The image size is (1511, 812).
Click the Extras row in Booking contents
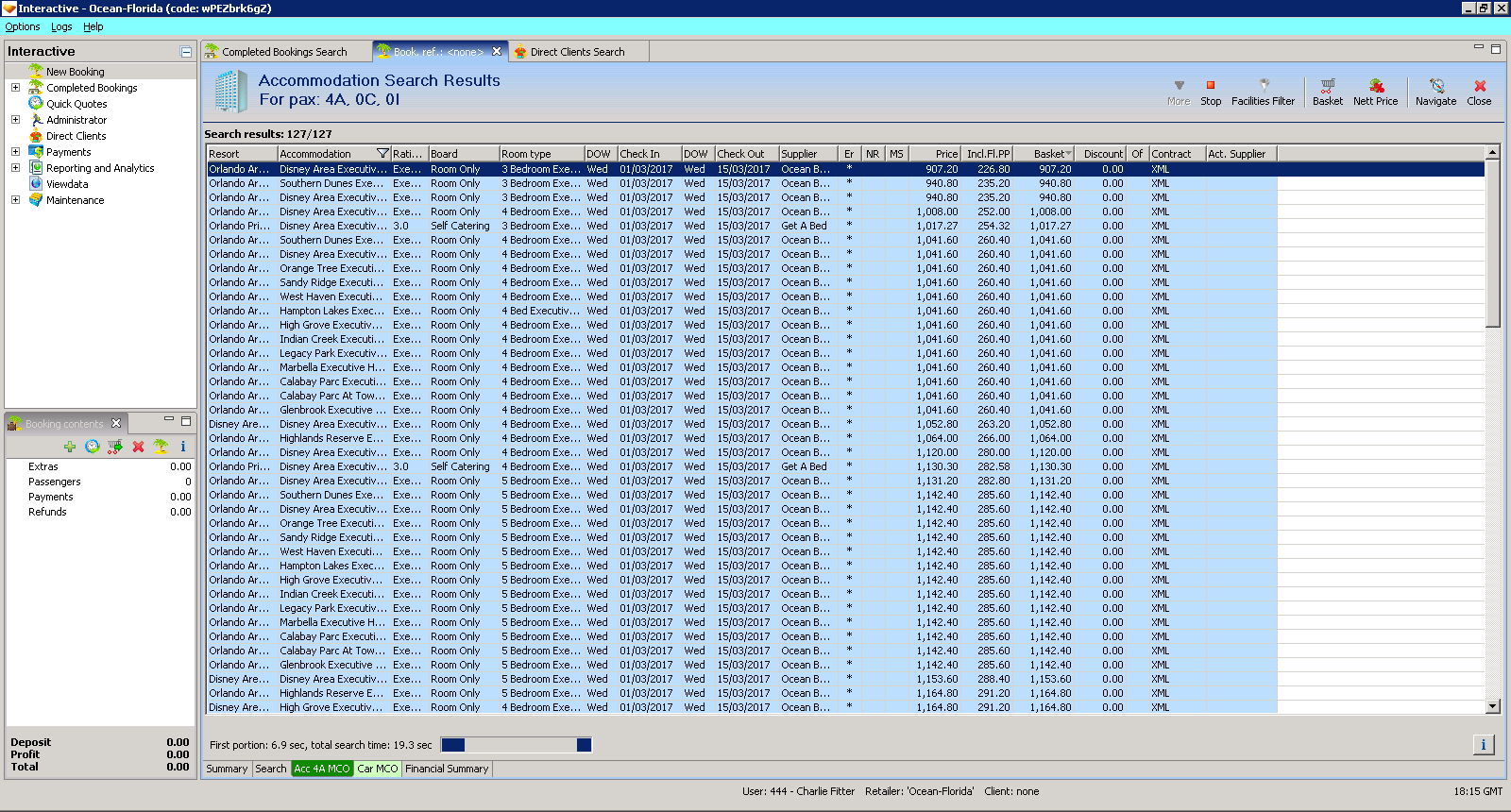pos(100,466)
